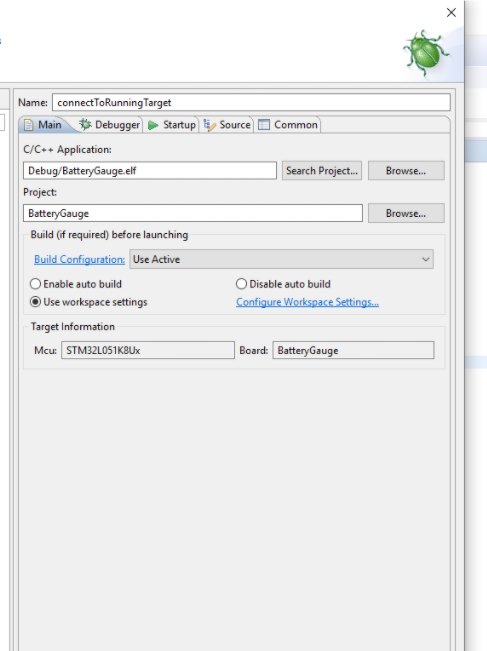Click the Debugger tab bug icon
The height and width of the screenshot is (651, 487).
tap(85, 124)
